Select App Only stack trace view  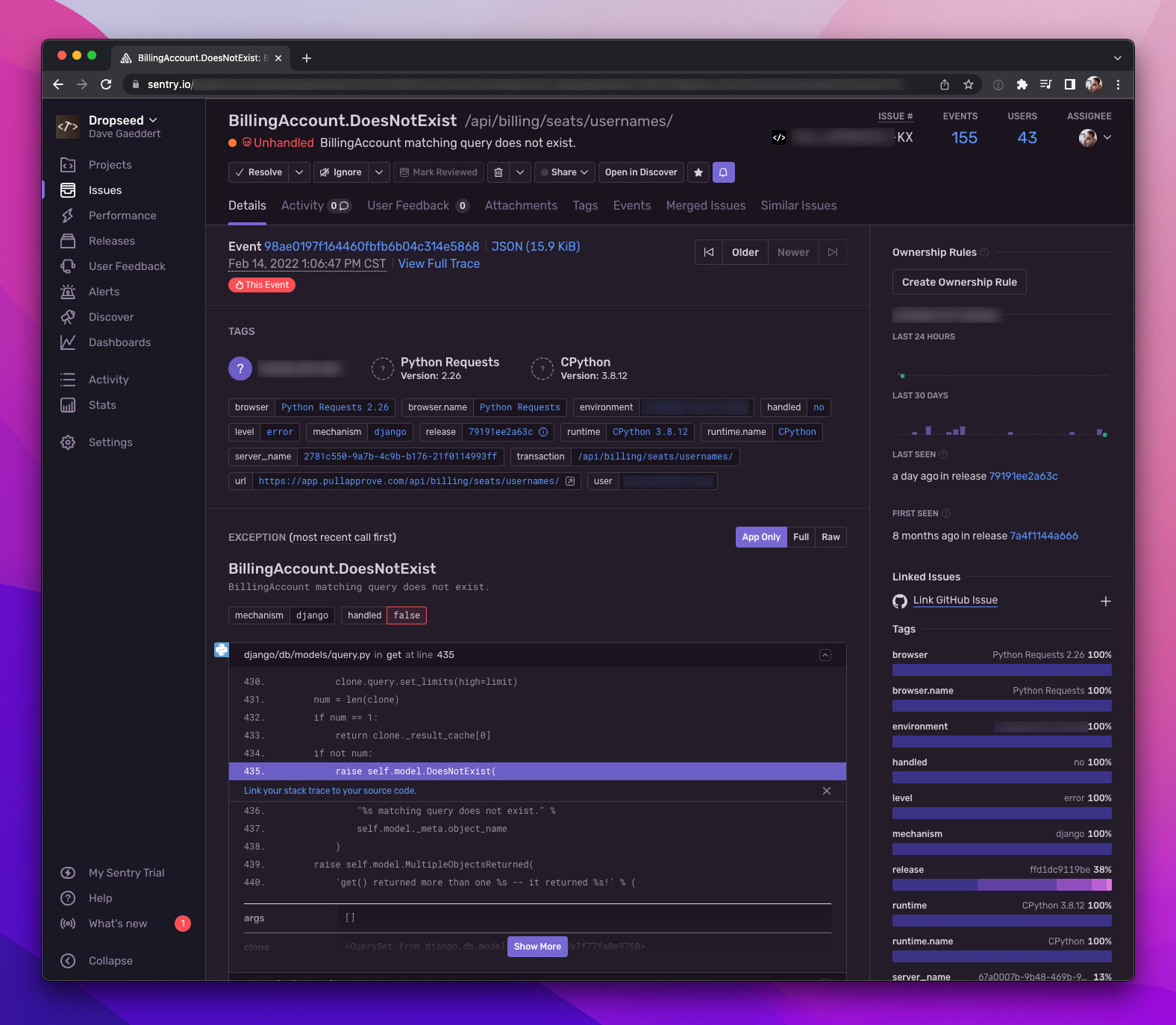click(761, 537)
